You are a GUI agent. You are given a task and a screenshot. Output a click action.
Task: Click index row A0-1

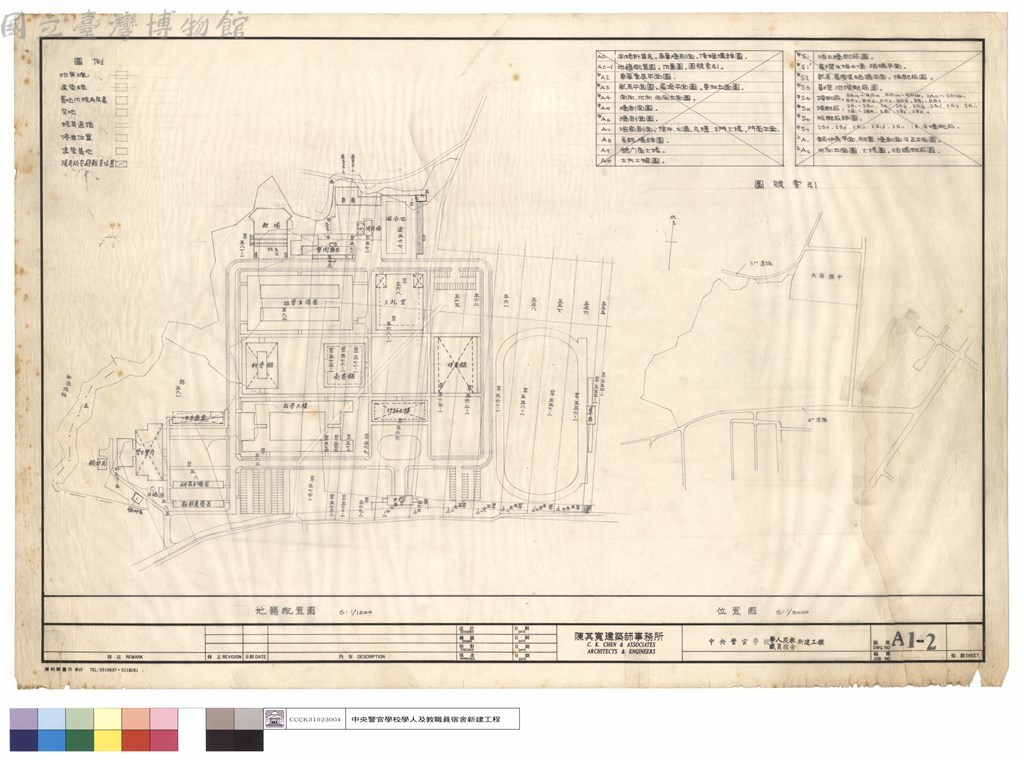click(x=689, y=67)
